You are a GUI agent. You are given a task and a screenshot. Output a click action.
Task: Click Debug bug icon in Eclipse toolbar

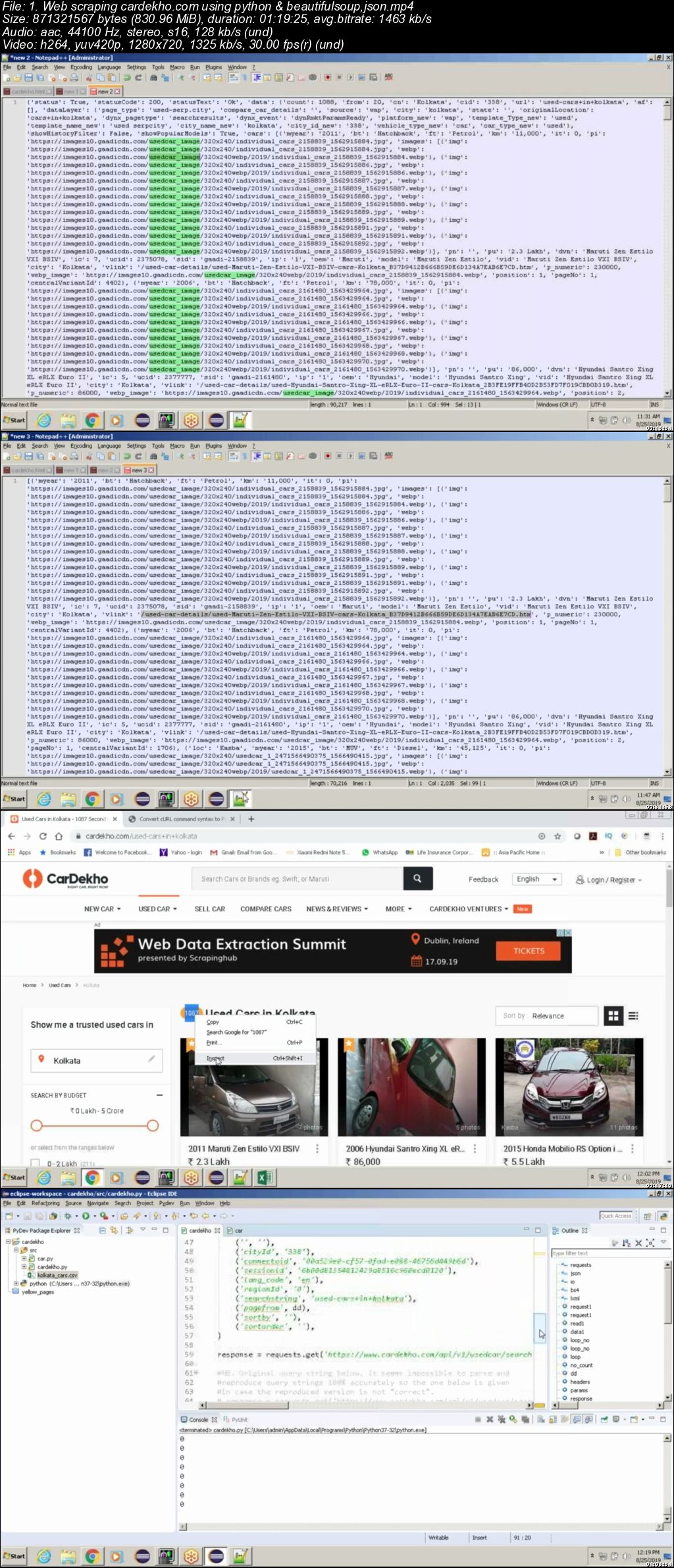68,1216
